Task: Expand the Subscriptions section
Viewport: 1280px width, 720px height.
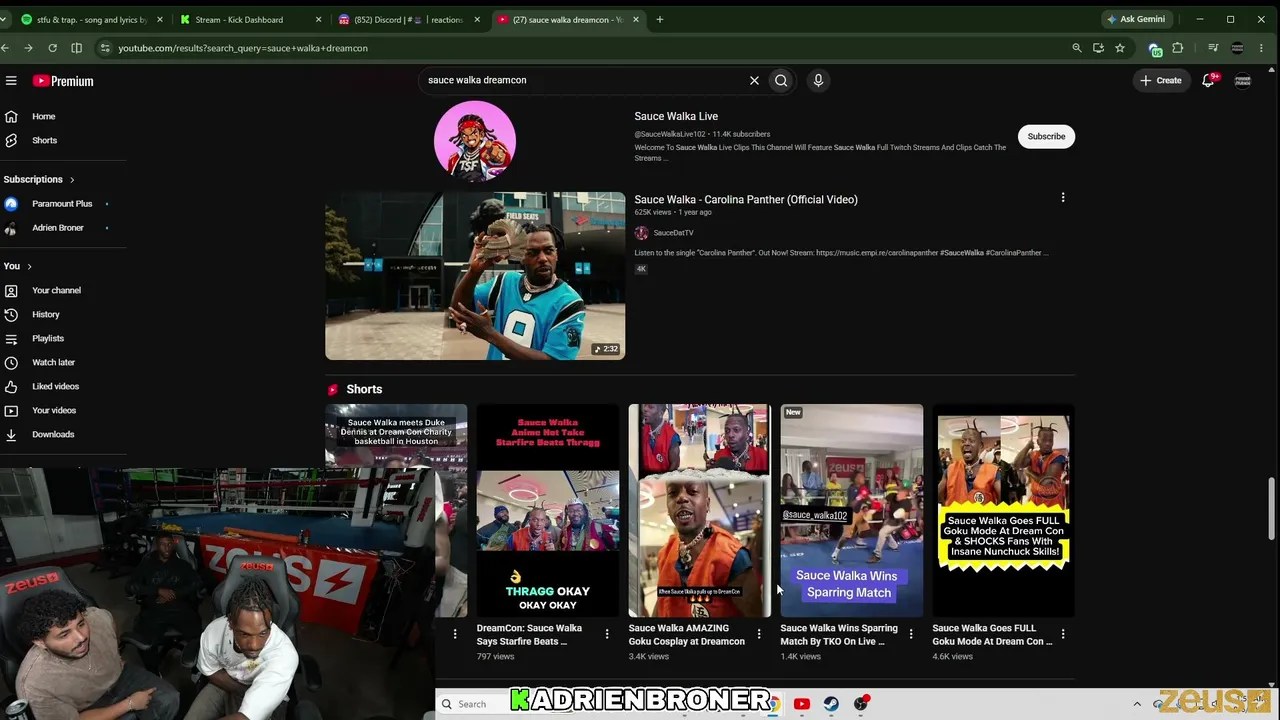Action: (x=39, y=179)
